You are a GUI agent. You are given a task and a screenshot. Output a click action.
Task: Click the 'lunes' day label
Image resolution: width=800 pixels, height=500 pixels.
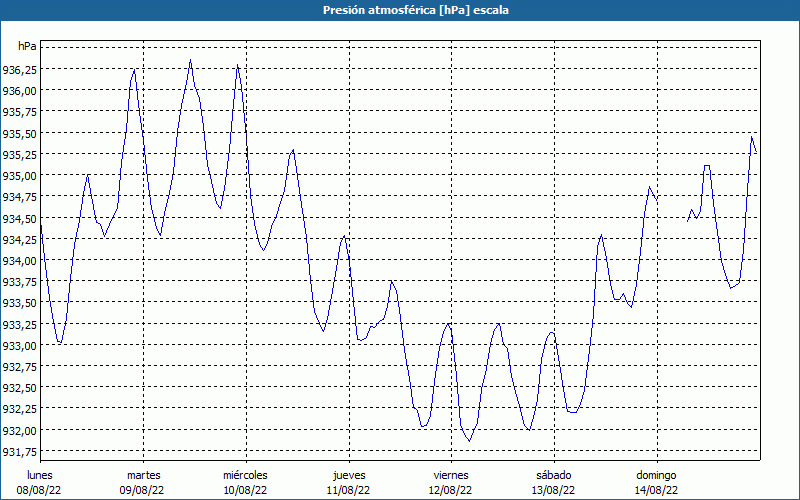pyautogui.click(x=40, y=475)
